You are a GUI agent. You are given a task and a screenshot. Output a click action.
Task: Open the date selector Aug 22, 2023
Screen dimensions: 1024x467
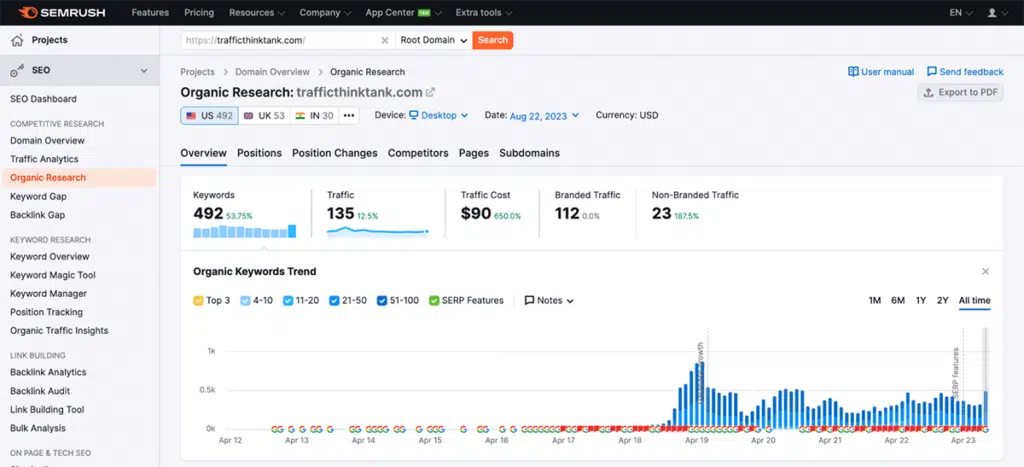(545, 116)
